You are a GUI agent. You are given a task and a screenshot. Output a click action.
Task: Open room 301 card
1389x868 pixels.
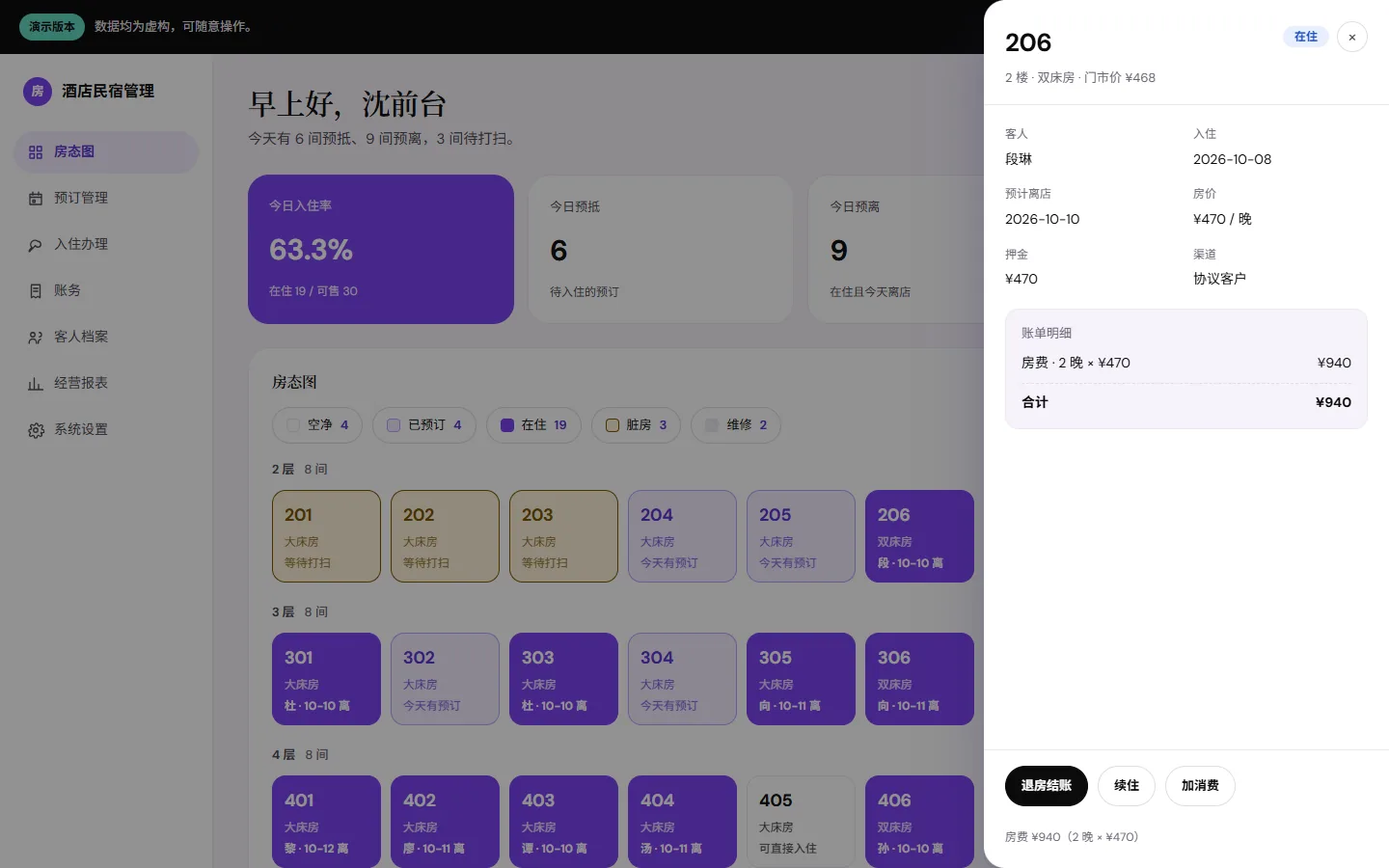coord(326,679)
